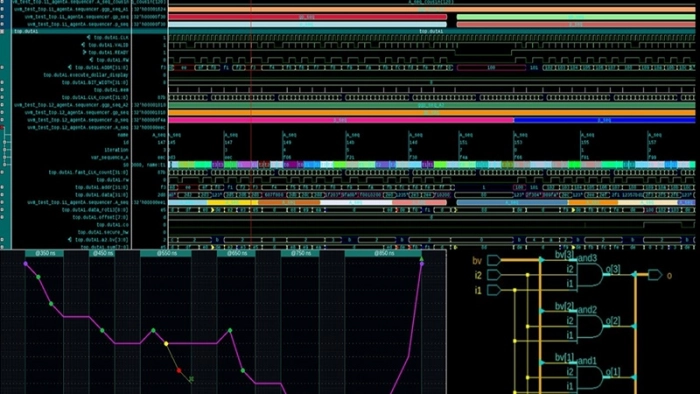This screenshot has width=700, height=394.
Task: Click the direction arrow icon beside top.dutA1.CLK
Action: pos(88,37)
